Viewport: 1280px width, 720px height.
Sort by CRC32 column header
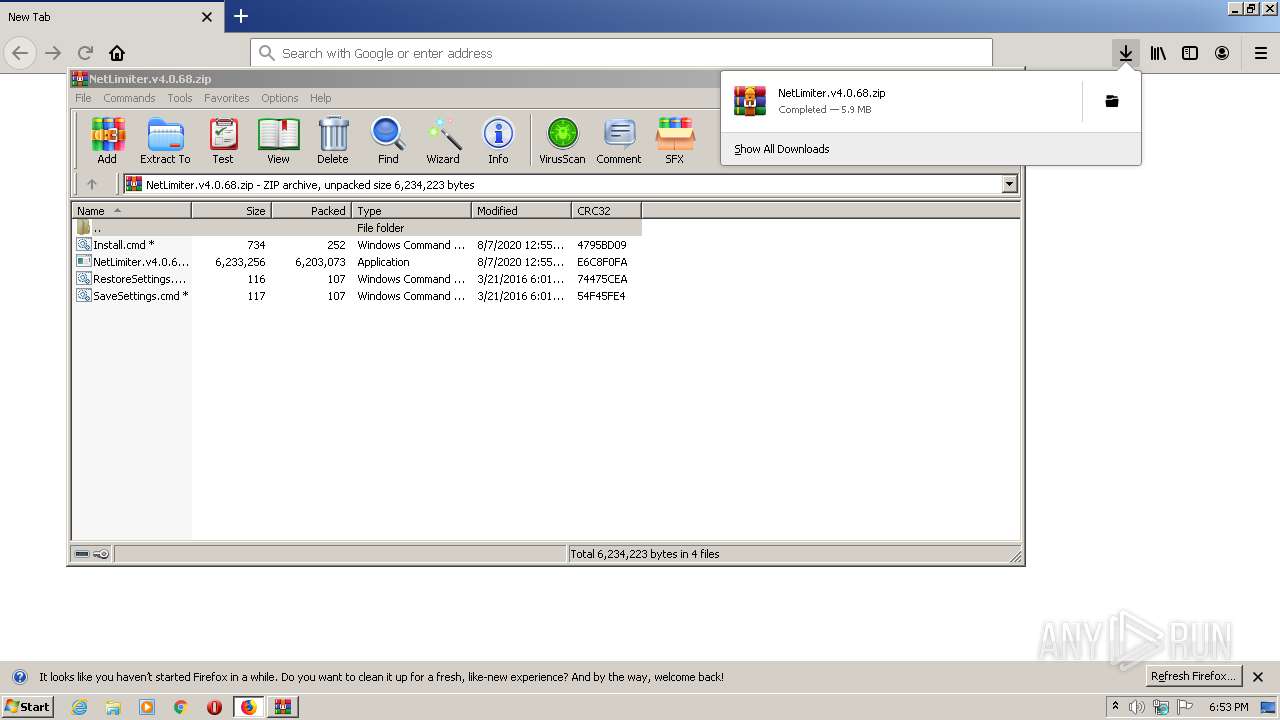click(x=606, y=211)
